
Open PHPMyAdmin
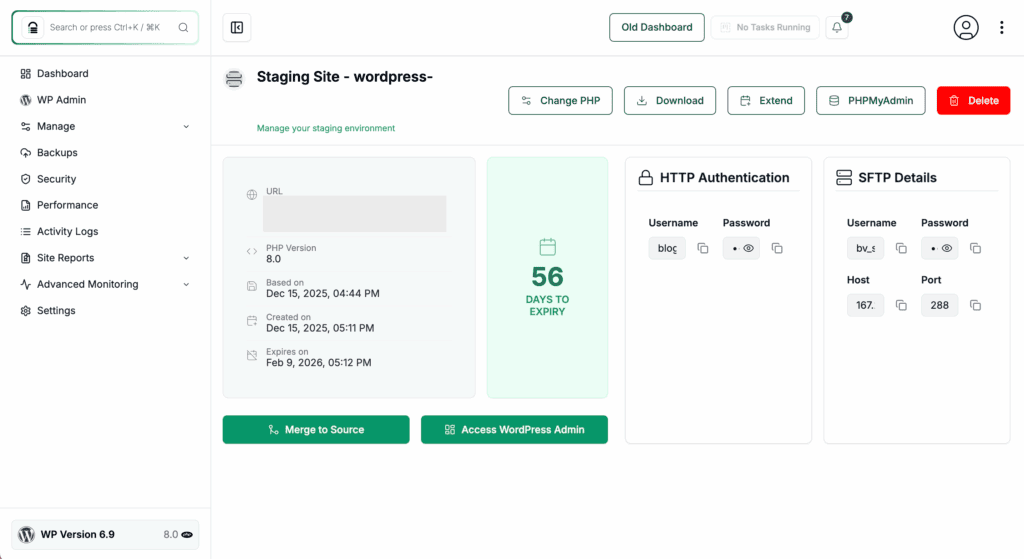tap(871, 101)
